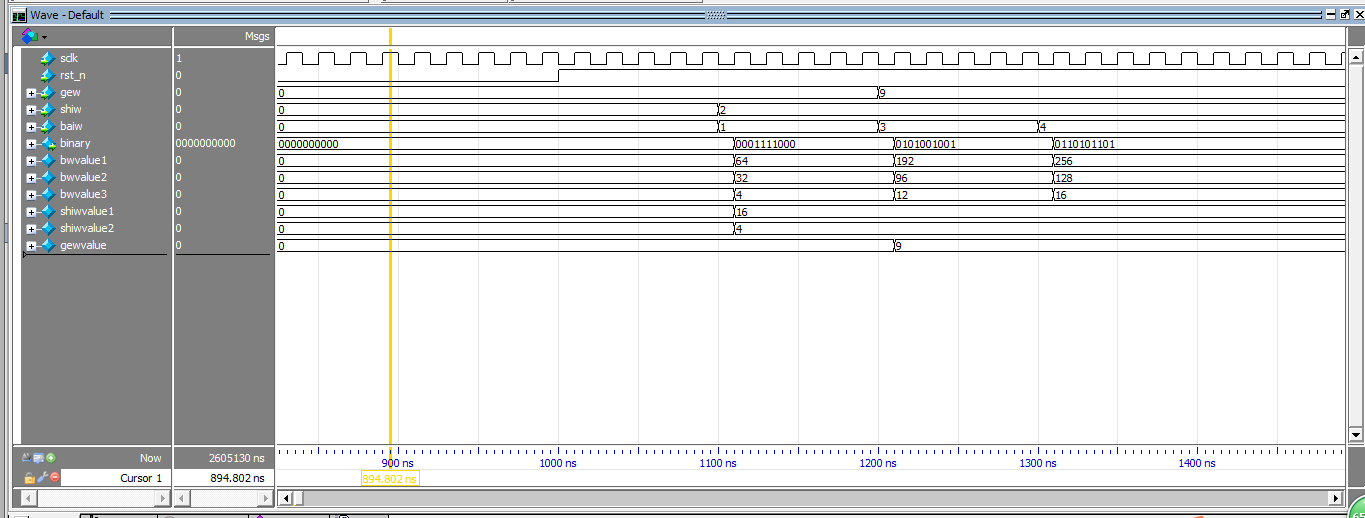Click the gewvalue signal icon
Screen dimensions: 1365x518
48,246
